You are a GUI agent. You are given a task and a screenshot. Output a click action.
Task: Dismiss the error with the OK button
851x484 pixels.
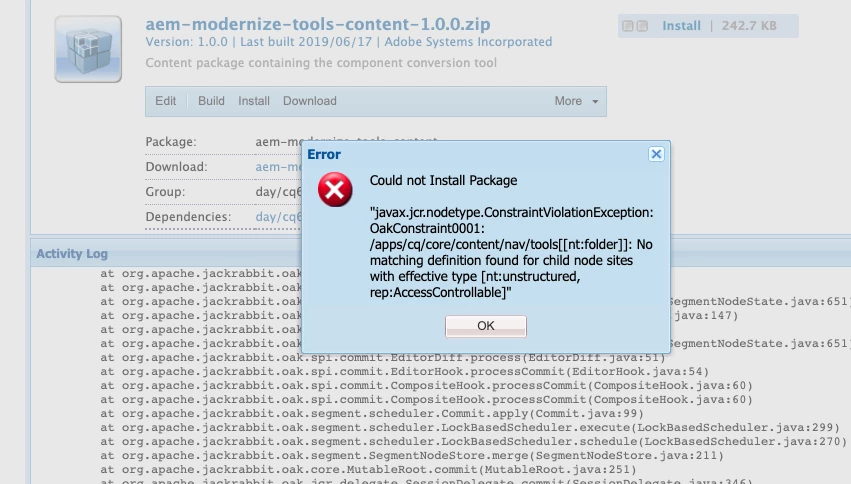486,326
